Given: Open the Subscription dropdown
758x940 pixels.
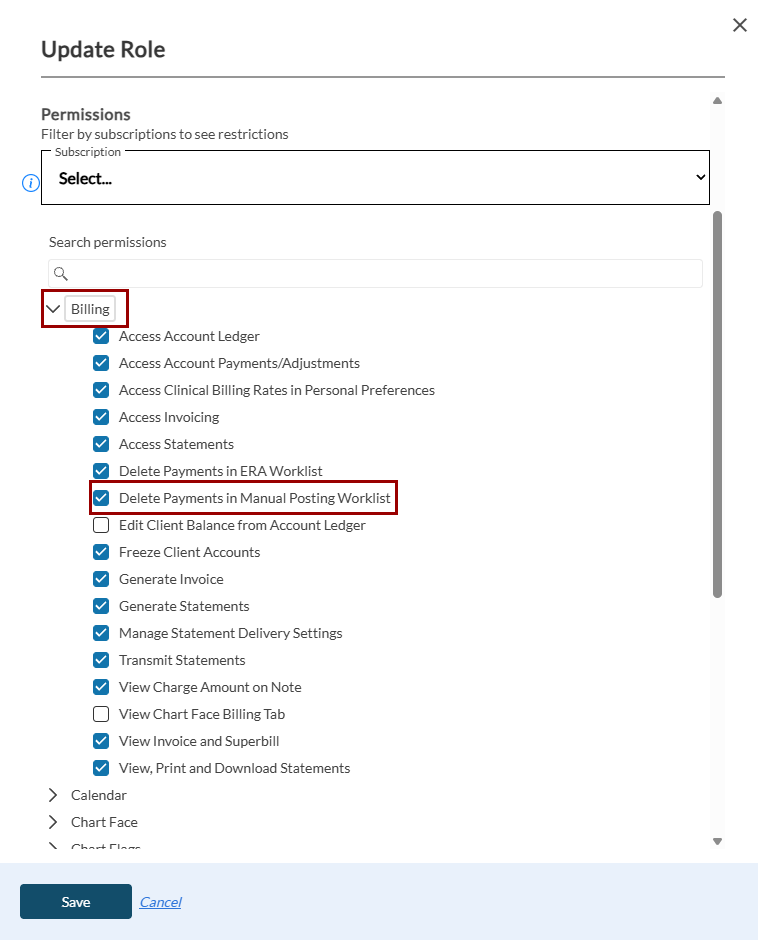Looking at the screenshot, I should pyautogui.click(x=375, y=178).
